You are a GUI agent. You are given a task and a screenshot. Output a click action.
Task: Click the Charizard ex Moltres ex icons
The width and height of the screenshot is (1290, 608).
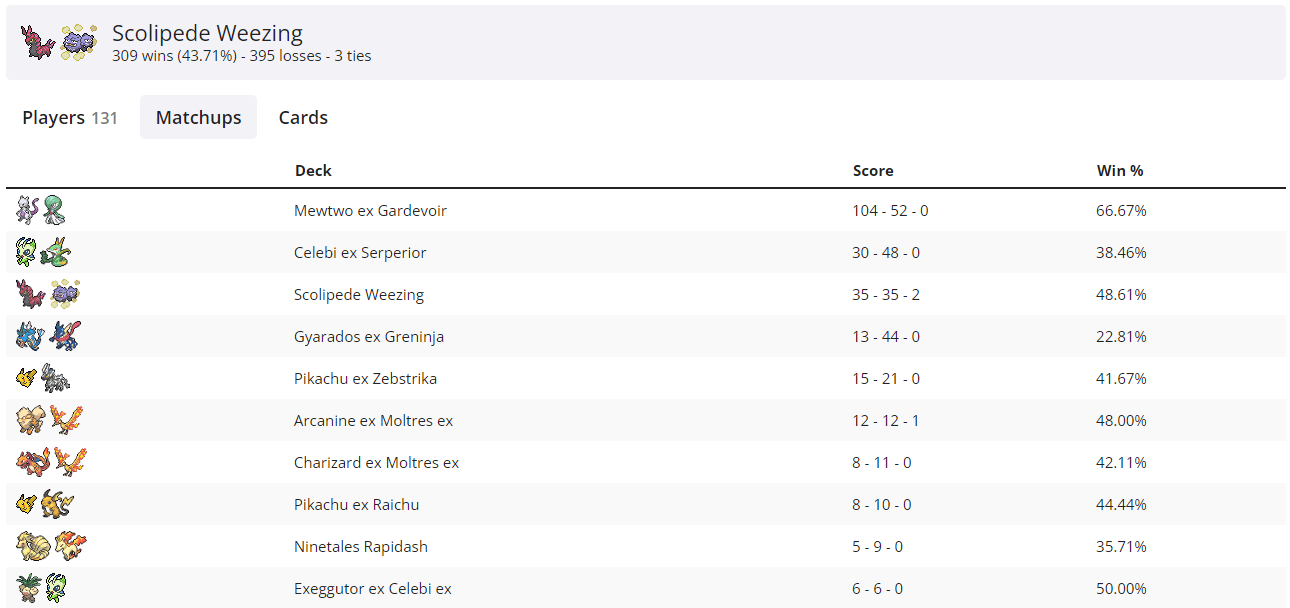pos(49,463)
